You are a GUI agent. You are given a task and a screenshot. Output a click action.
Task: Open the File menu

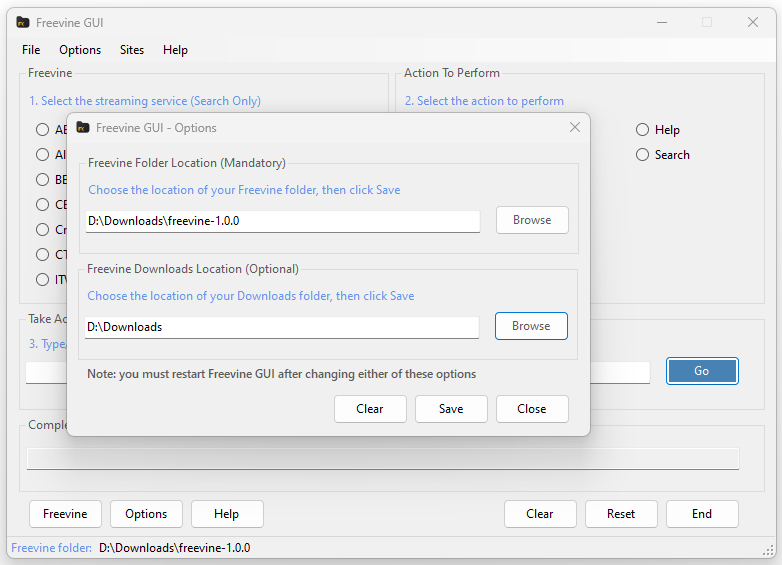pyautogui.click(x=31, y=50)
